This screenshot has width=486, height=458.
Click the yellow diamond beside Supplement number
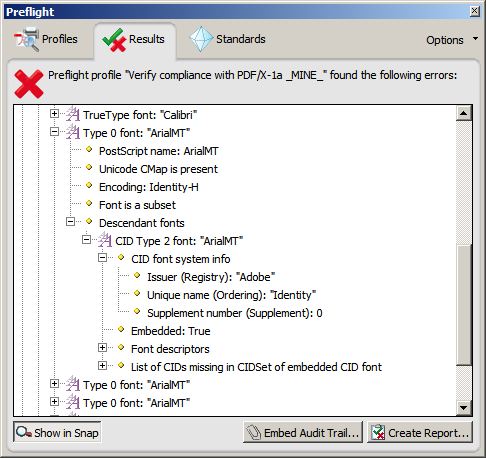pos(137,311)
